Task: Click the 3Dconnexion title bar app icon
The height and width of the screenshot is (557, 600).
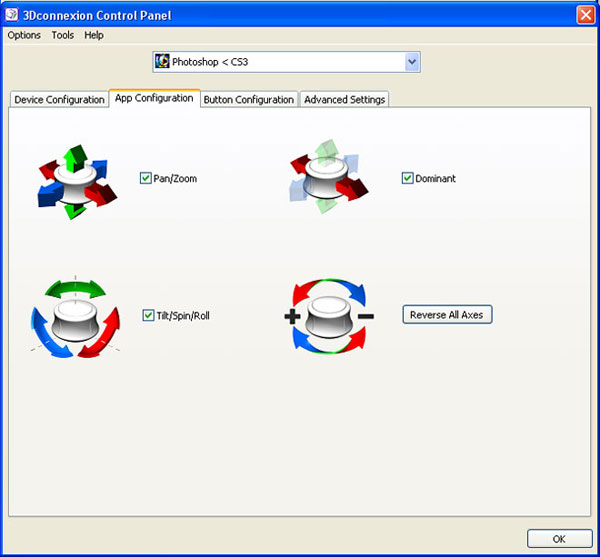Action: (11, 15)
